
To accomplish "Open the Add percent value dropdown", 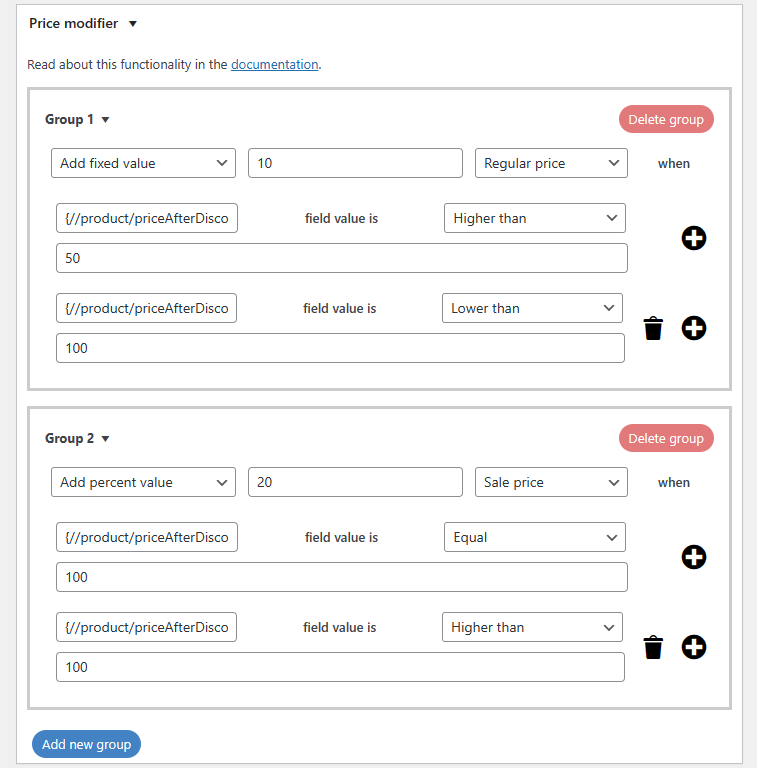I will pyautogui.click(x=143, y=482).
